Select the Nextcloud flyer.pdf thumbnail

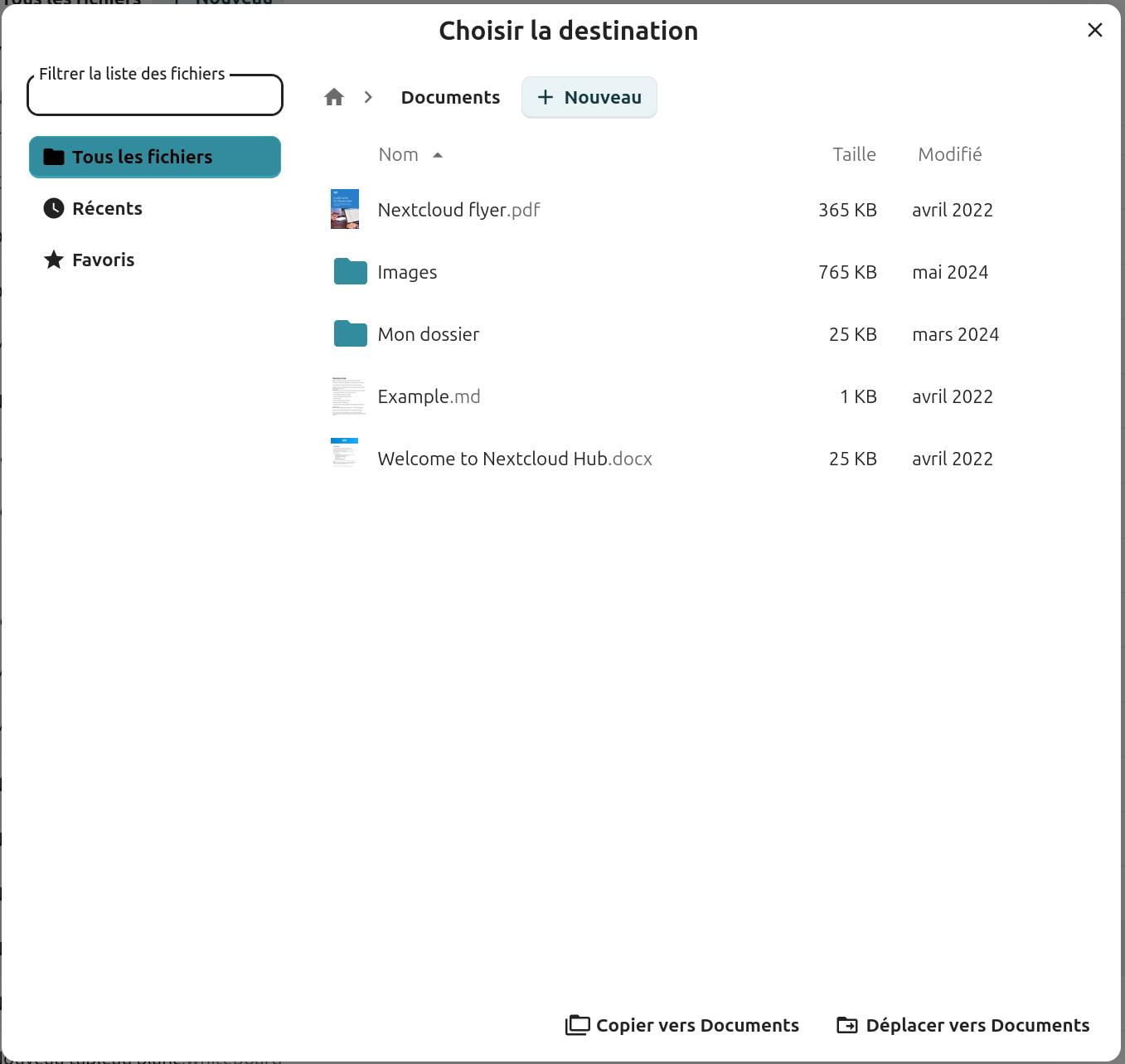click(x=345, y=209)
